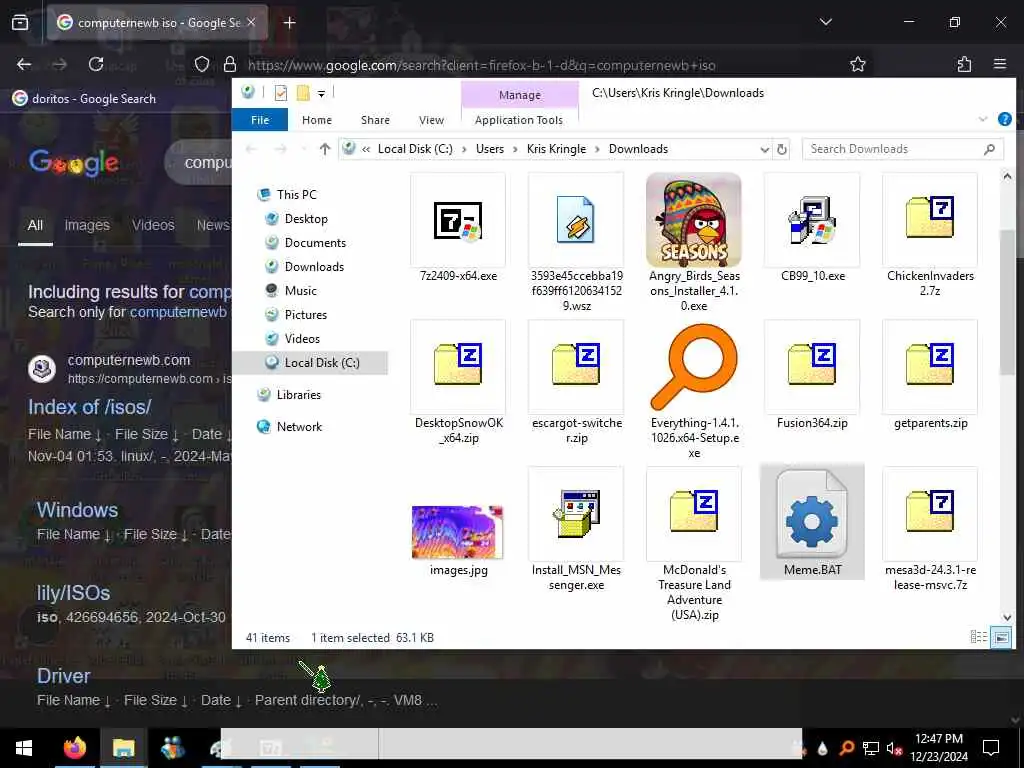The image size is (1024, 768).
Task: Select Everything-1.4.1.1026.x64-Setup.exe
Action: 694,390
